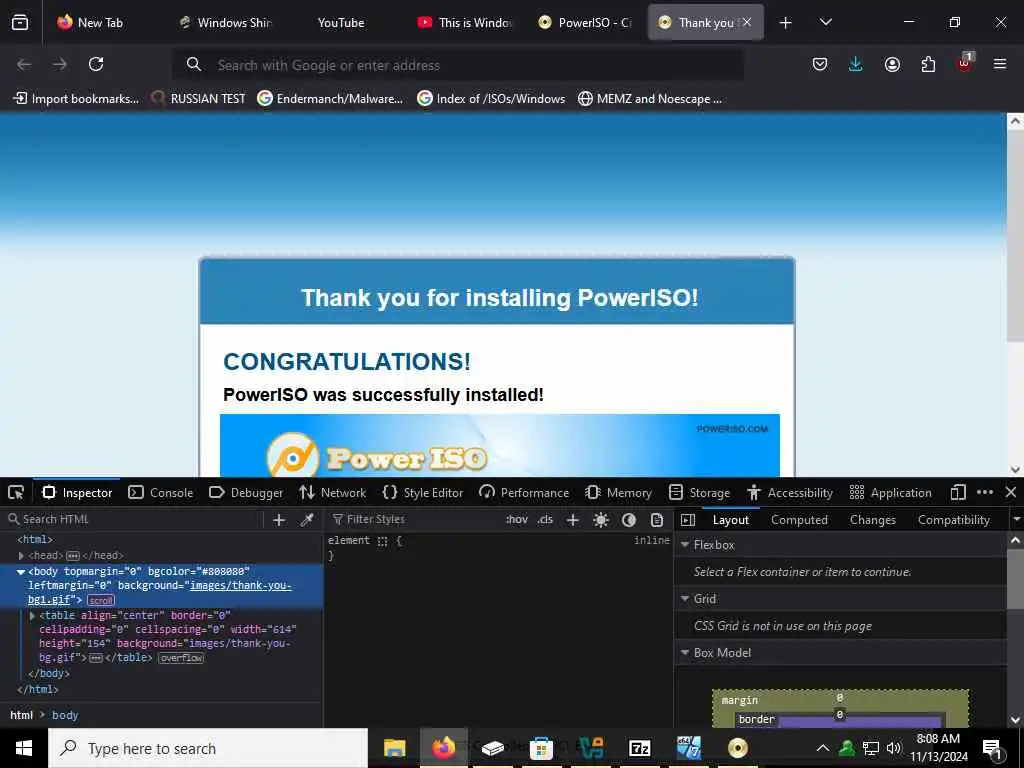Toggle dark color scheme simulation
1024x768 pixels.
(629, 520)
